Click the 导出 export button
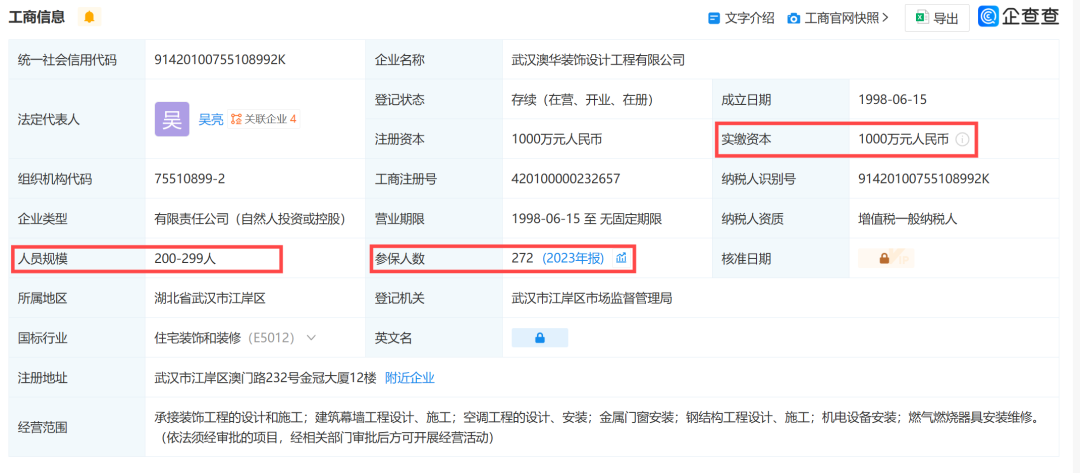1080x473 pixels. [936, 18]
